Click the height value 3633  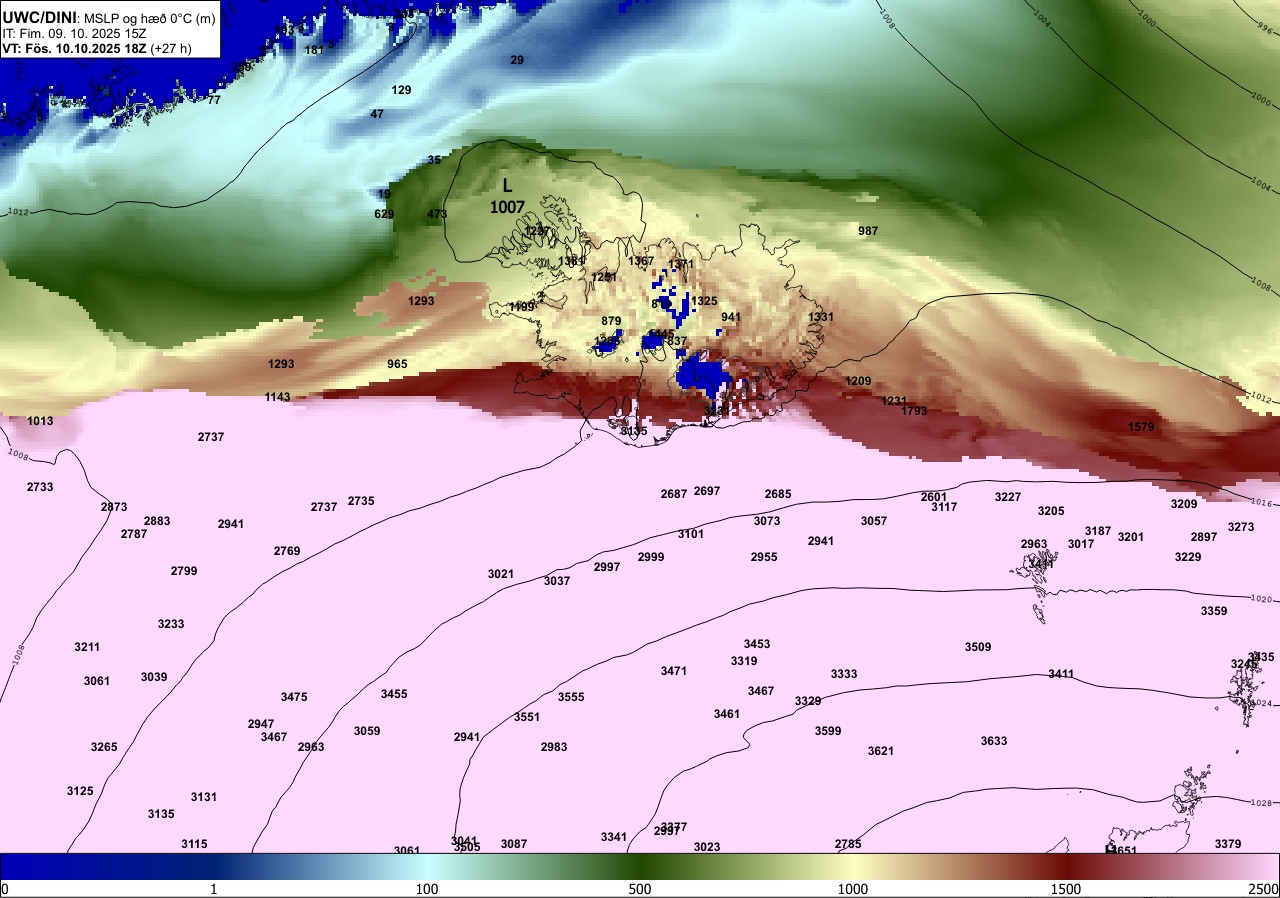pos(994,741)
